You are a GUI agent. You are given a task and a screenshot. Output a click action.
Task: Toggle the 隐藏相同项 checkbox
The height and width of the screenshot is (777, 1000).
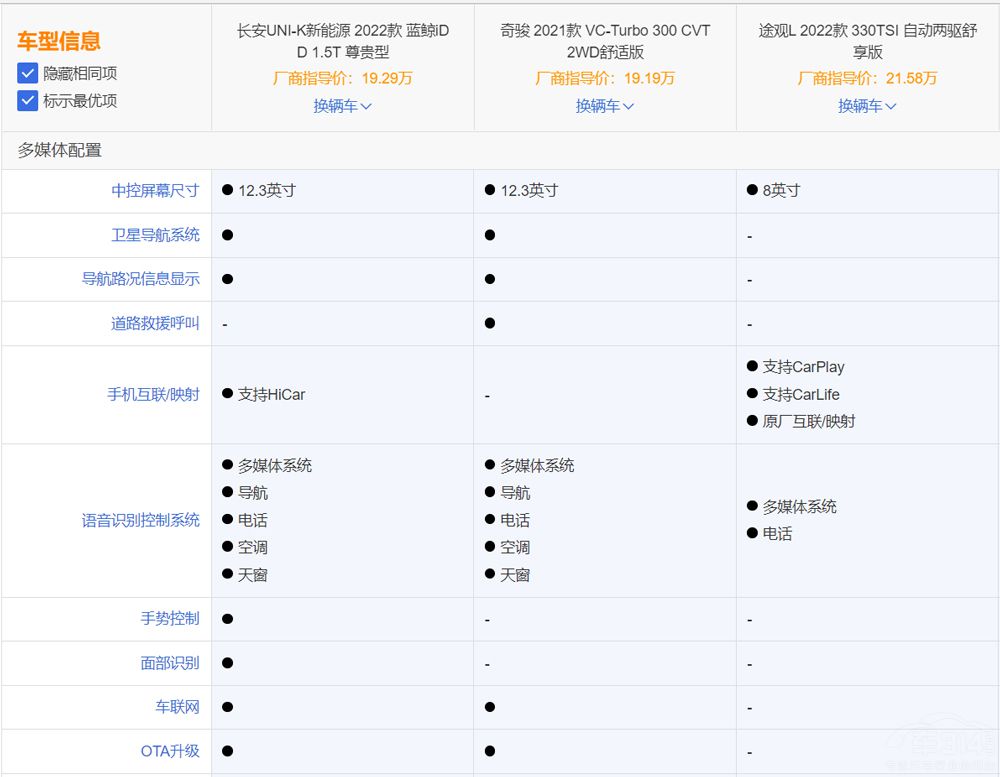click(x=27, y=73)
